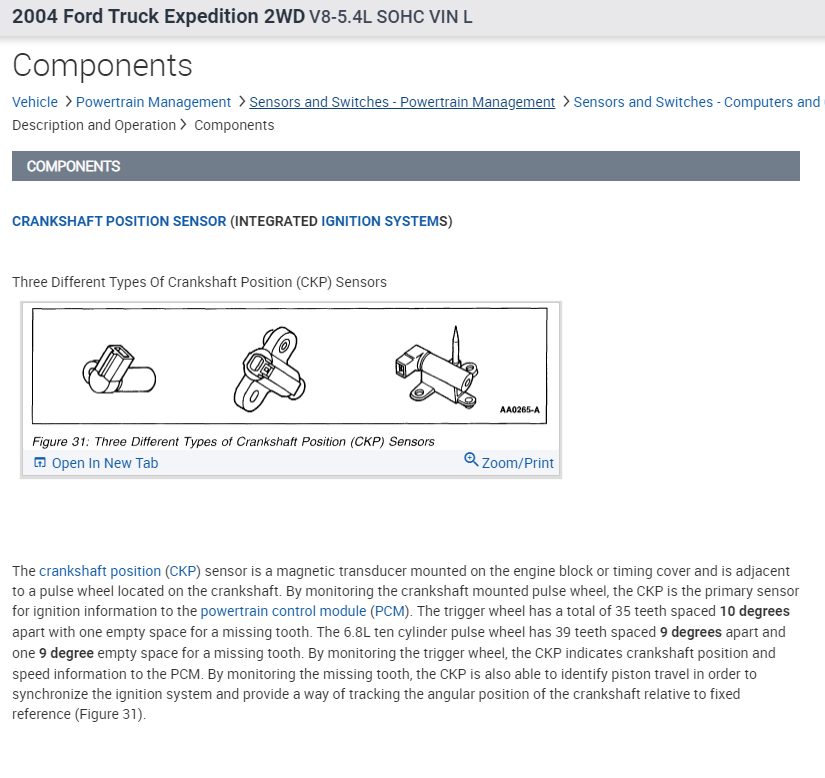This screenshot has height=778, width=825.
Task: Click the PCM link in parentheses
Action: pyautogui.click(x=388, y=611)
